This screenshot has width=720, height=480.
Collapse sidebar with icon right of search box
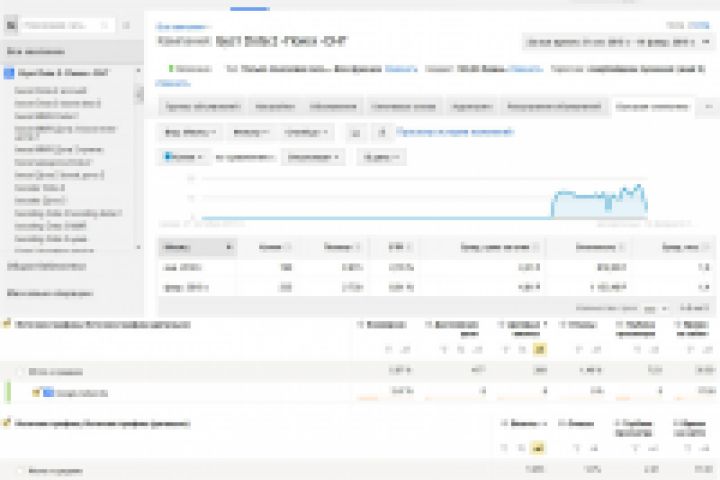pyautogui.click(x=126, y=25)
